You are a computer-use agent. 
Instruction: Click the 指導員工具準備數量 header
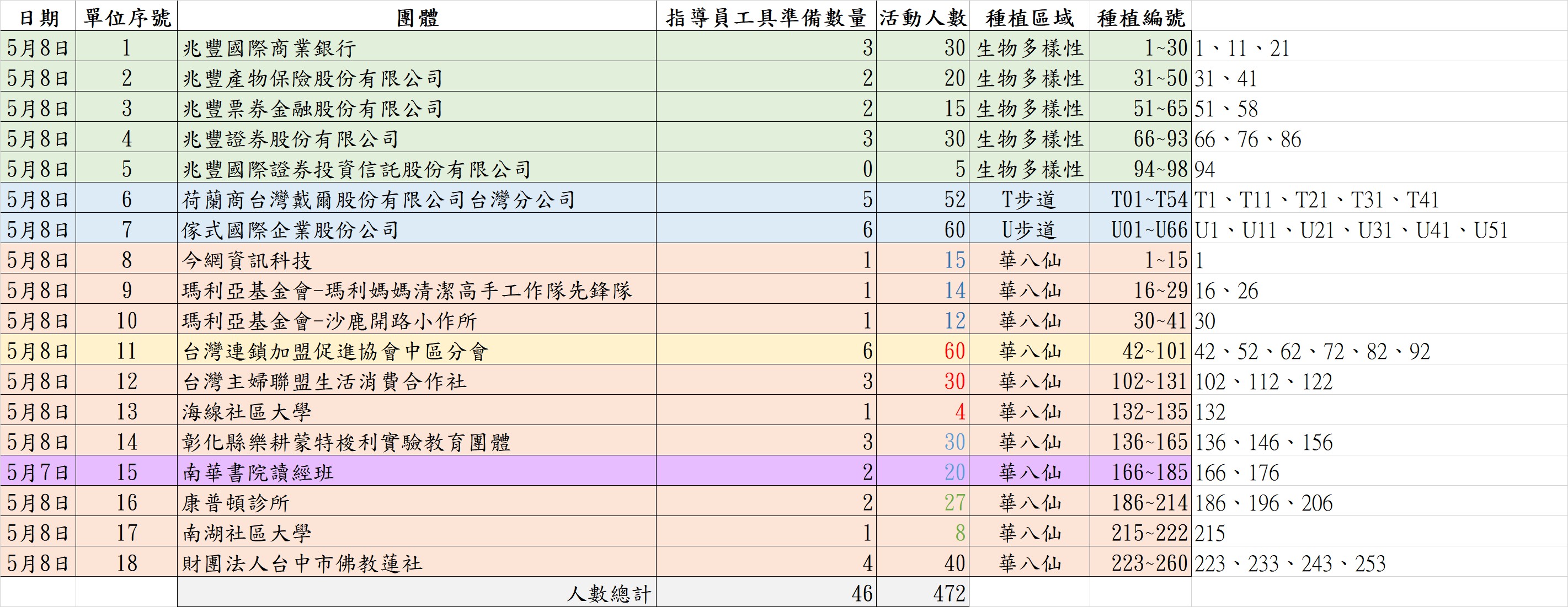pos(766,17)
